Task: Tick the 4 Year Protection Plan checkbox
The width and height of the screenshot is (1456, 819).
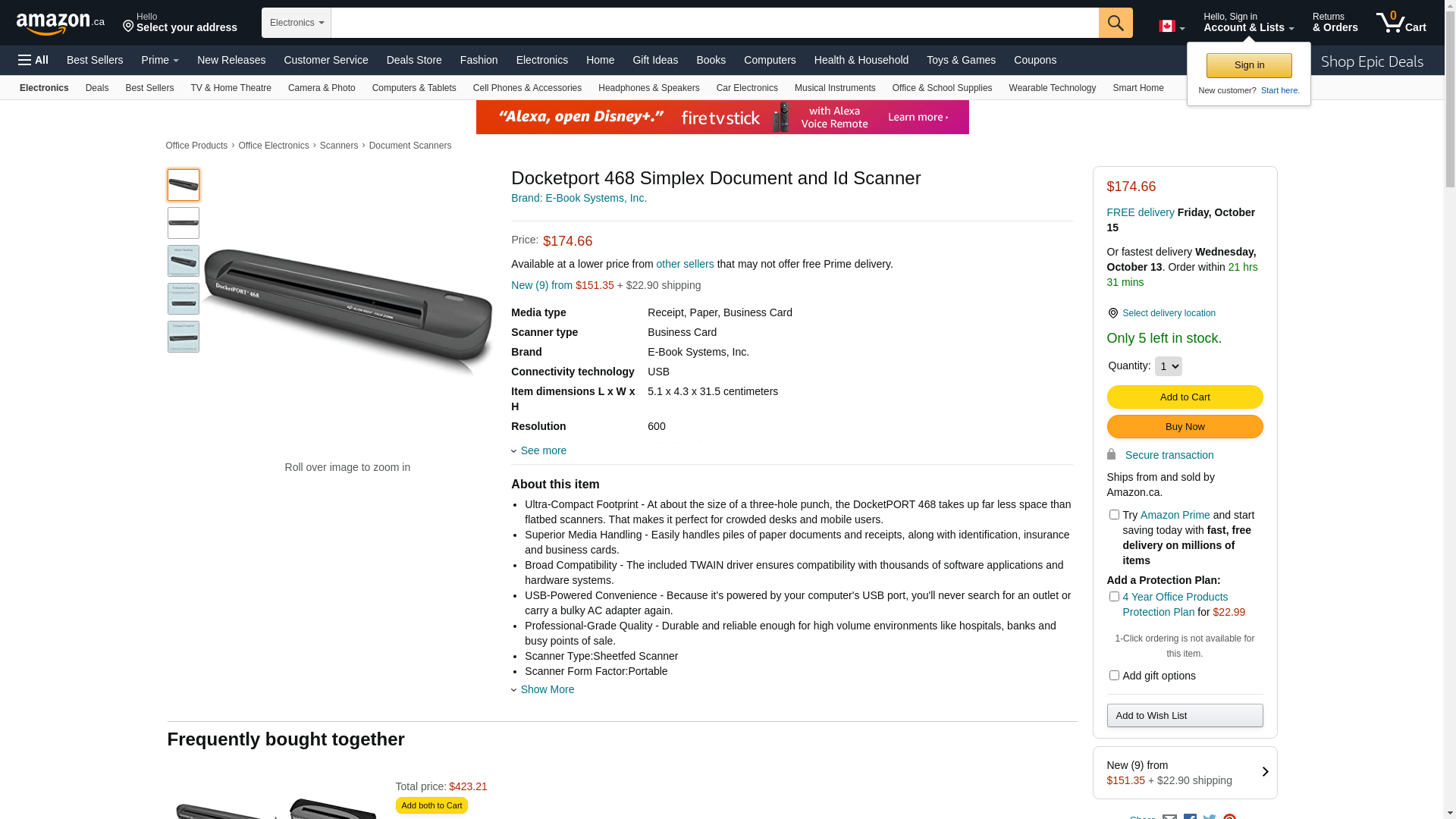Action: click(x=1114, y=597)
